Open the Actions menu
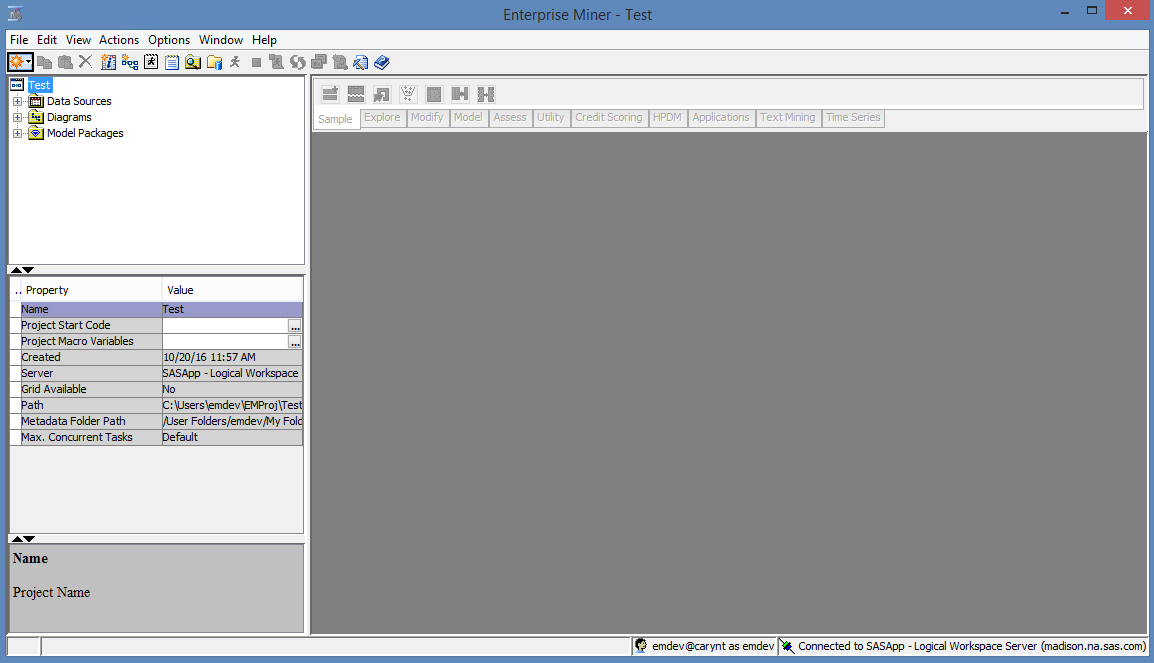This screenshot has width=1154, height=663. coord(119,40)
